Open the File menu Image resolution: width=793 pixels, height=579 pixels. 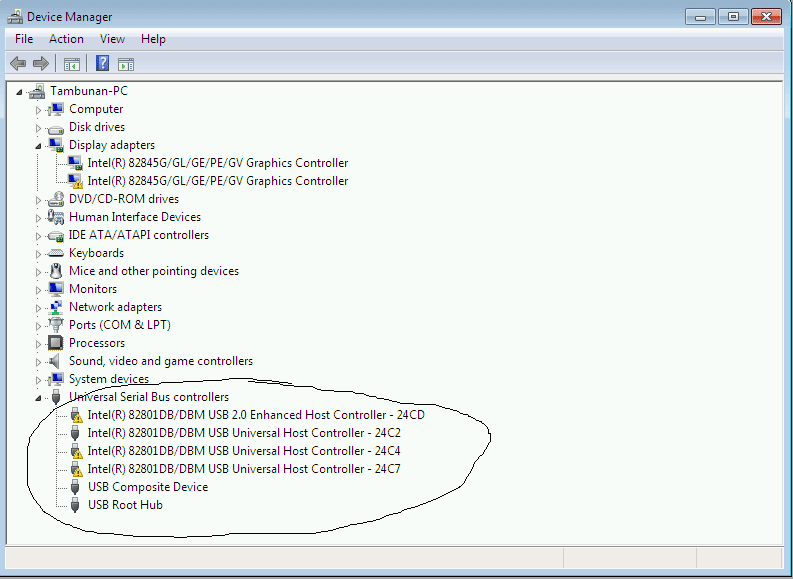[24, 39]
